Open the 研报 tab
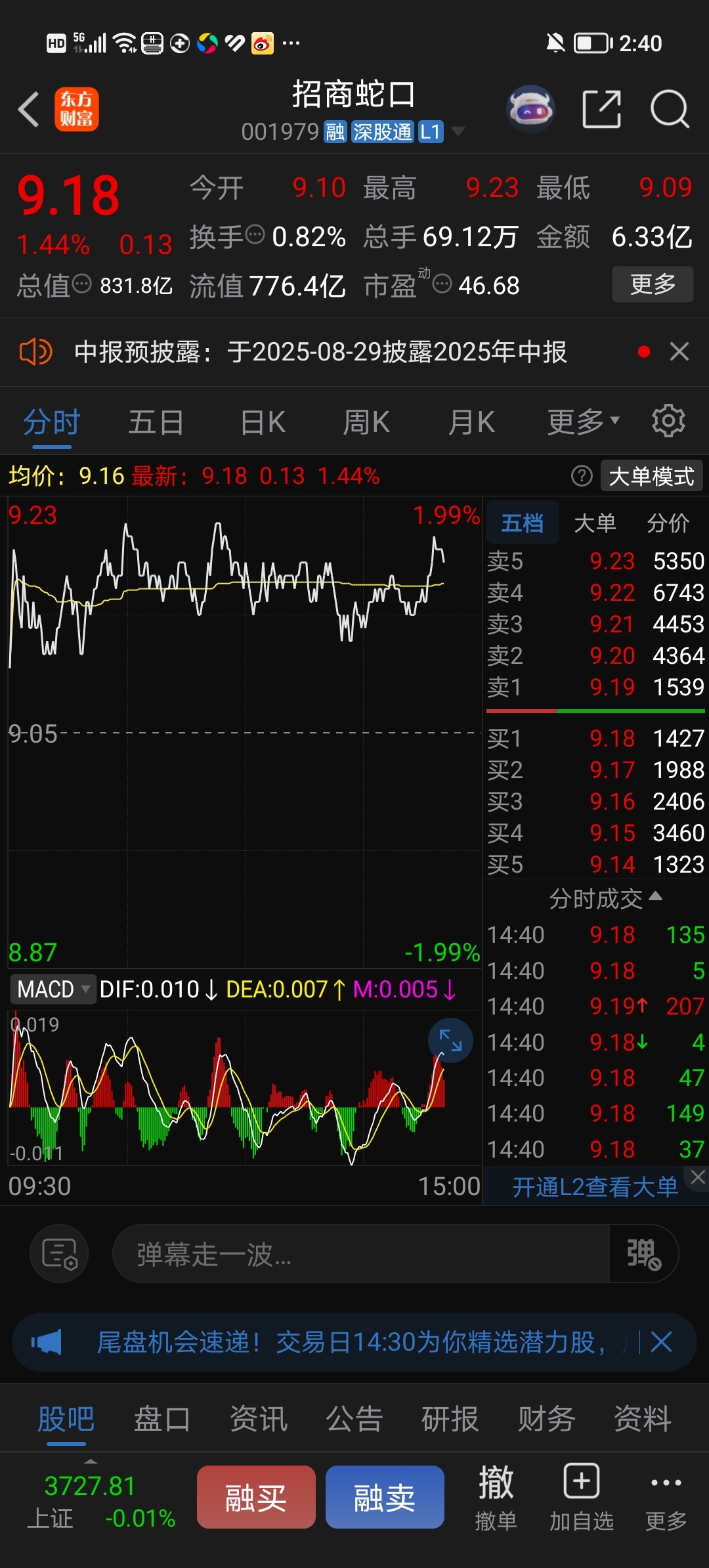Viewport: 709px width, 1568px height. (450, 1419)
